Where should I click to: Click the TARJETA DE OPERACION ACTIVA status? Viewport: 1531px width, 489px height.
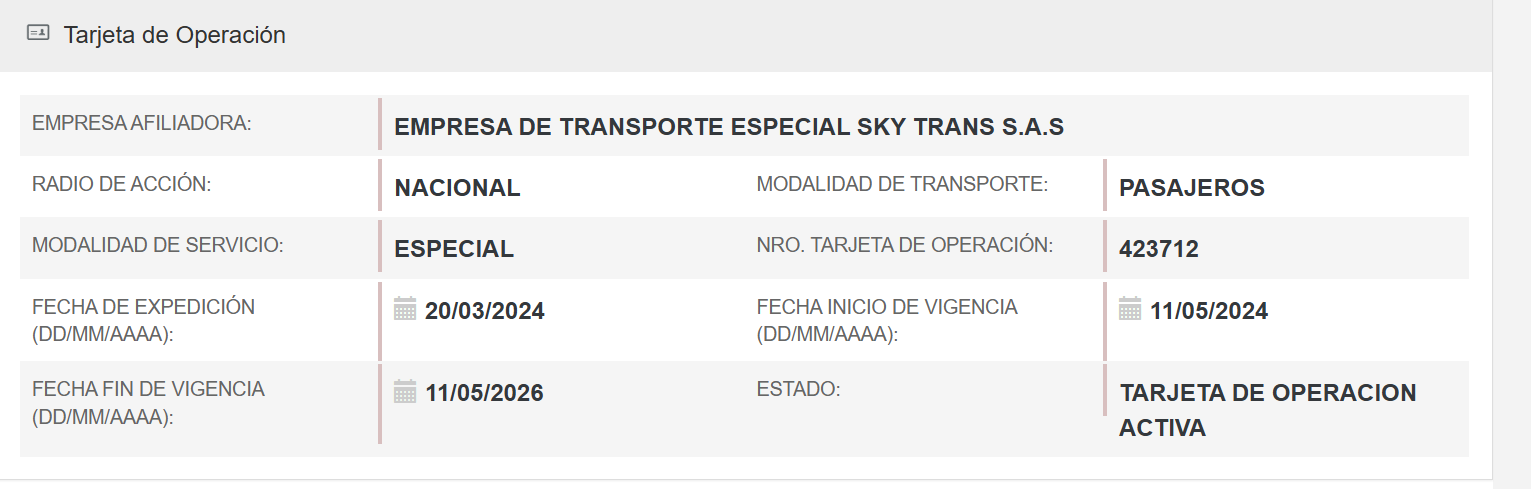pos(1267,410)
